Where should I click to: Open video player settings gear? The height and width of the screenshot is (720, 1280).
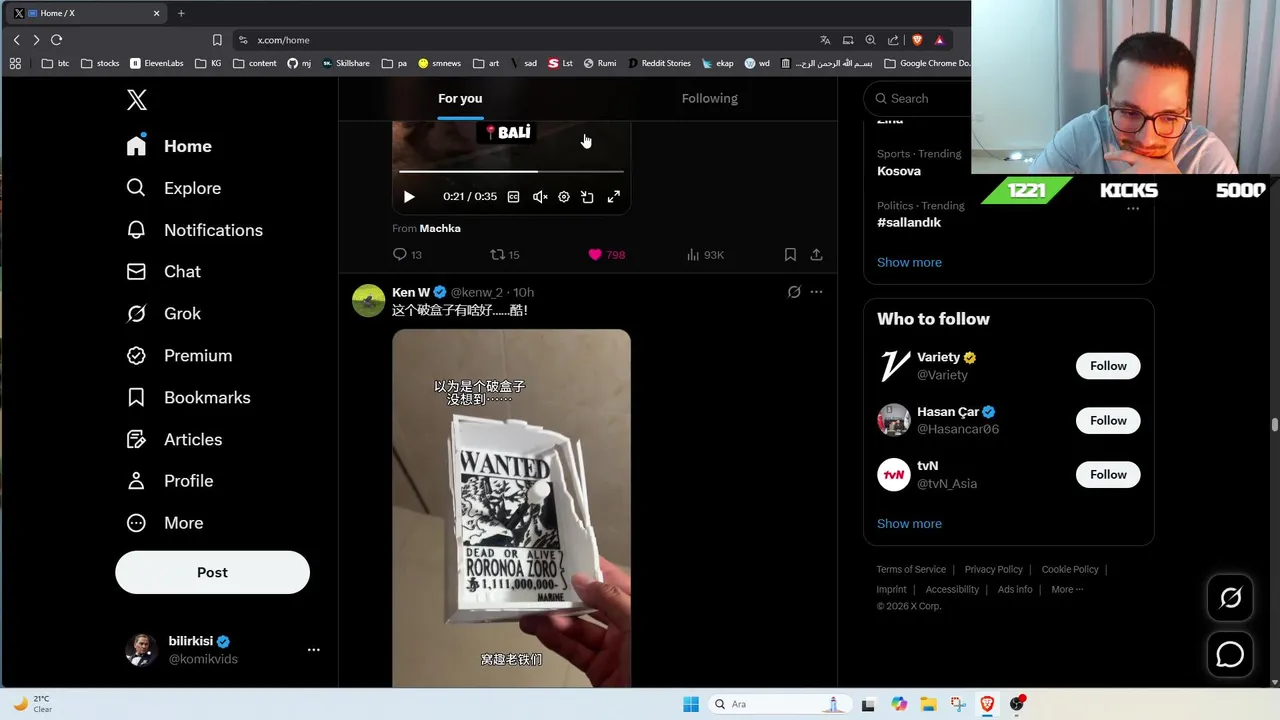(x=564, y=197)
